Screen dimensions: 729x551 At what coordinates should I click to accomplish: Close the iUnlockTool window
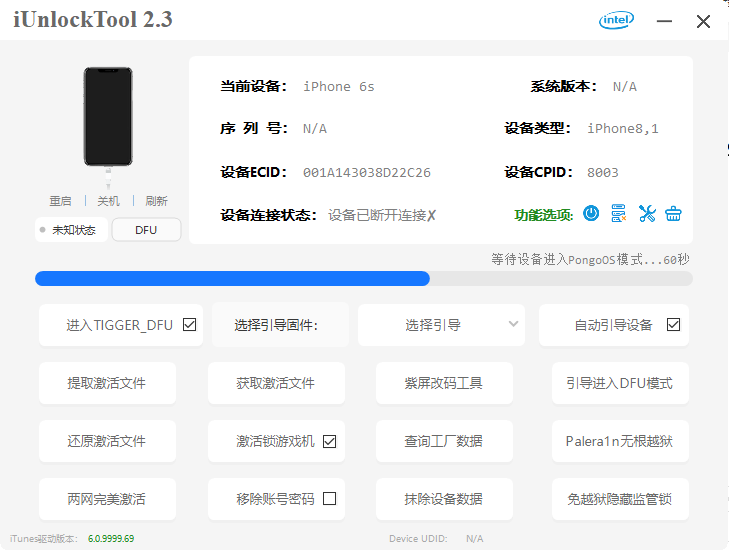coord(703,21)
